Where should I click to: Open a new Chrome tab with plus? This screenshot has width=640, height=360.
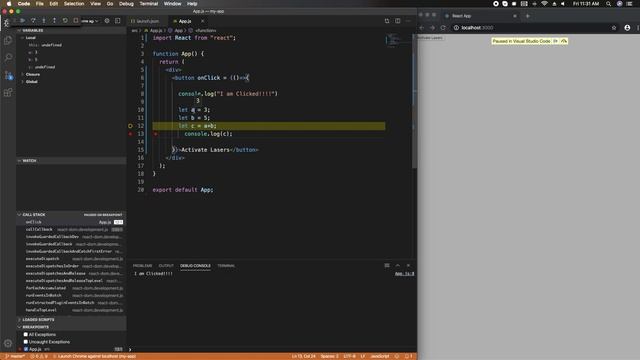(528, 16)
